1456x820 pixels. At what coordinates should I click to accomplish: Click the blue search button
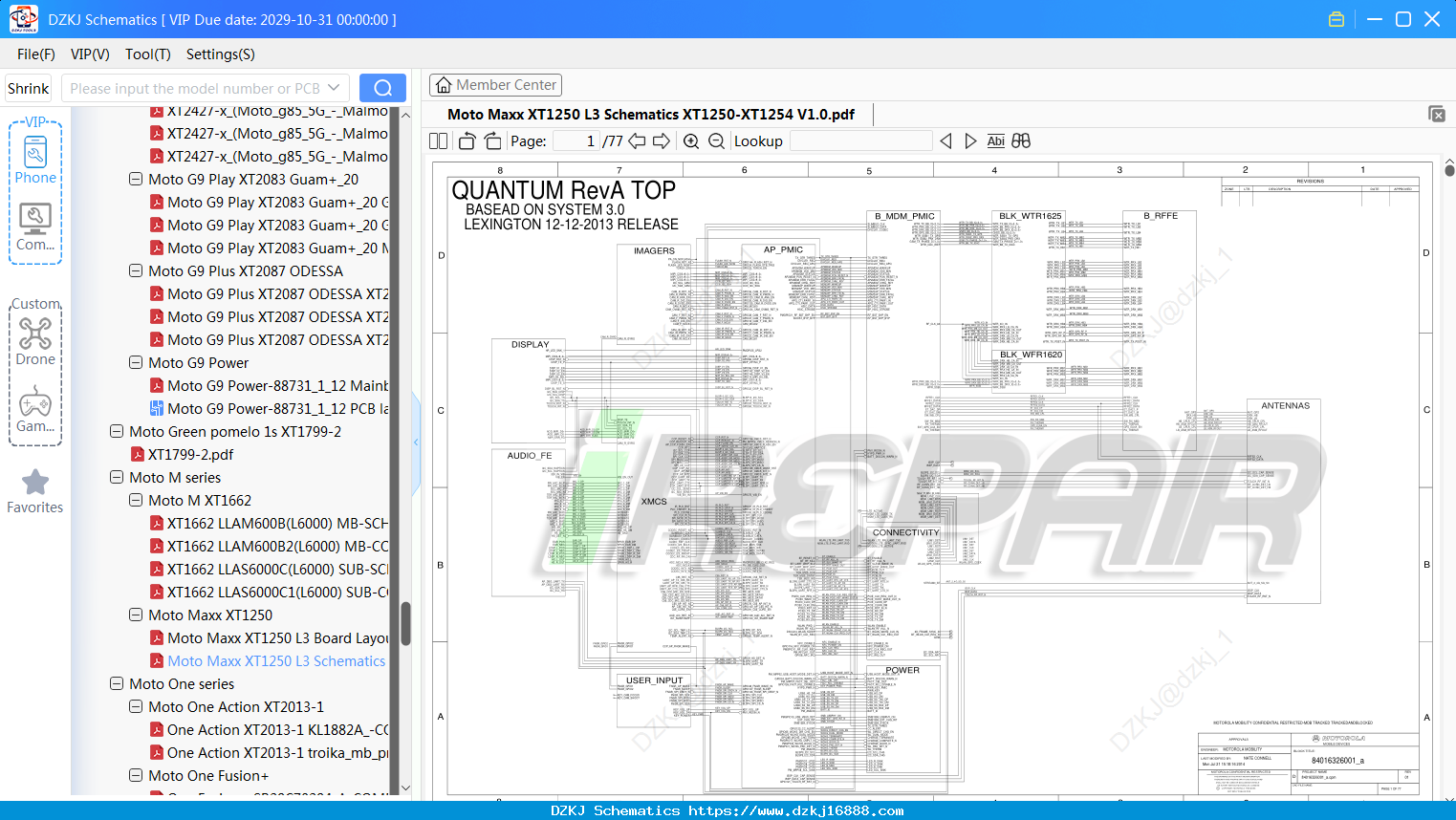382,88
